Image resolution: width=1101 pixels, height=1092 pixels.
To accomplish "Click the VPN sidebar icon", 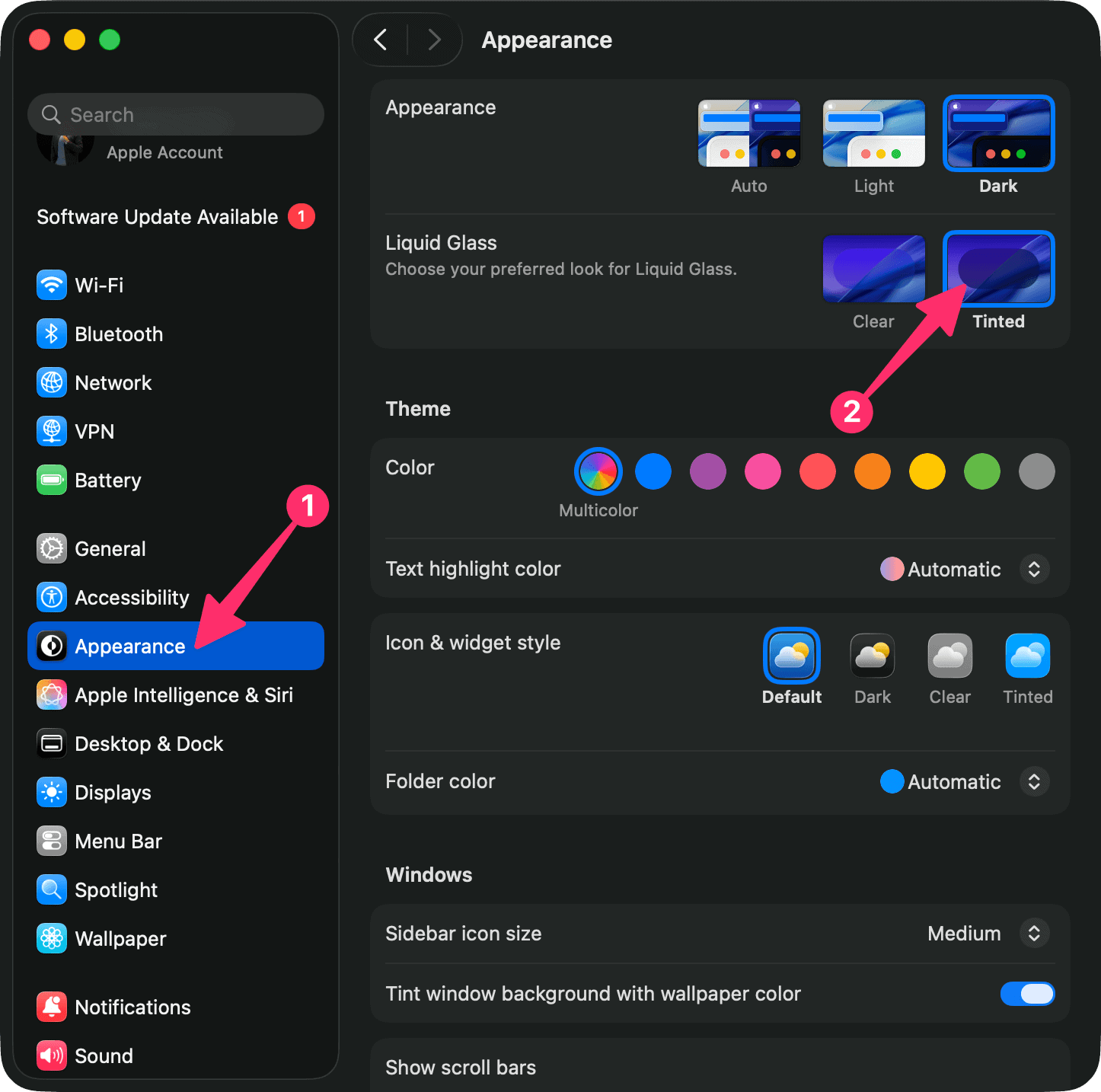I will point(52,431).
